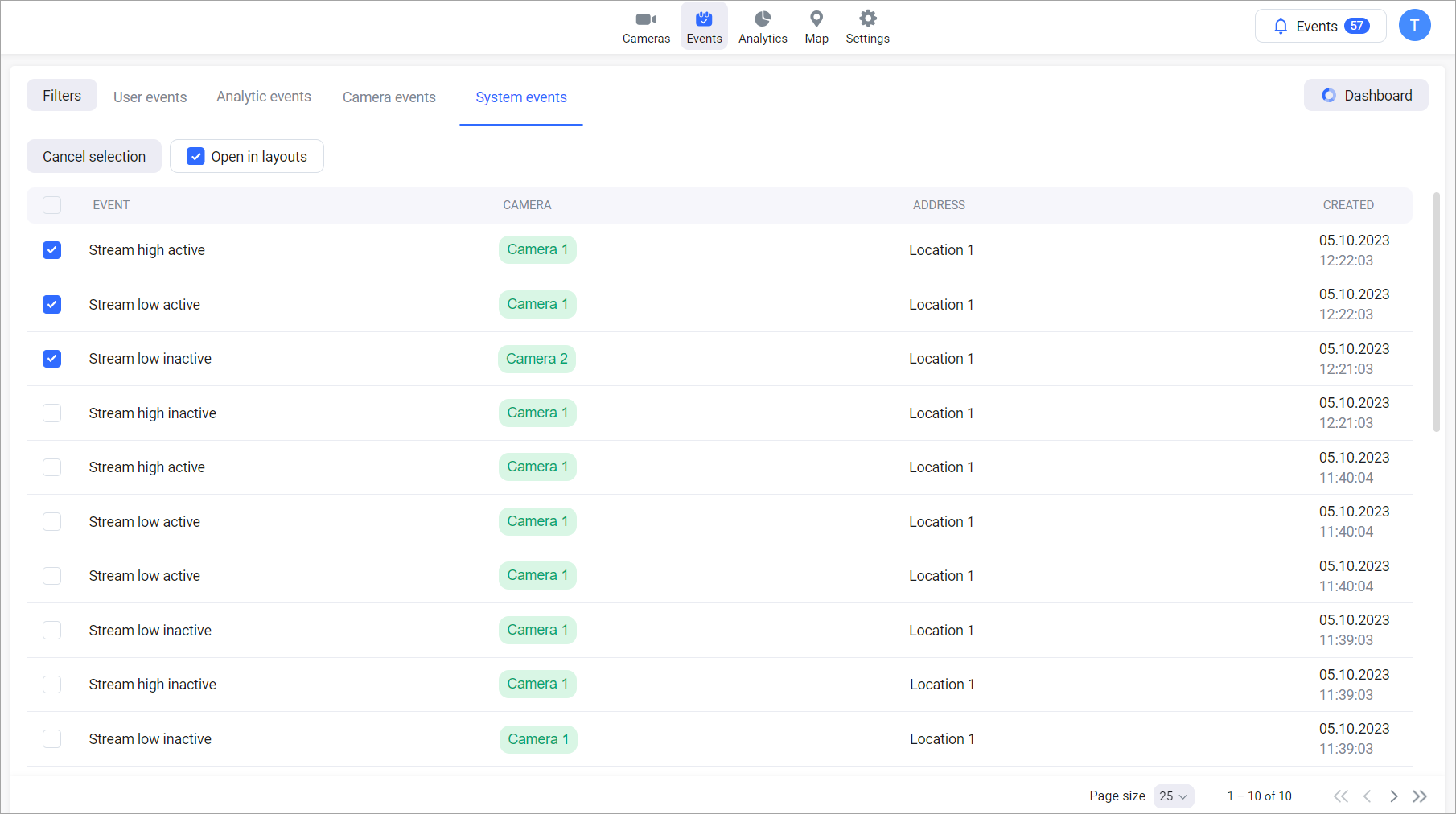Uncheck the Open in layouts checkbox
The width and height of the screenshot is (1456, 814).
195,156
